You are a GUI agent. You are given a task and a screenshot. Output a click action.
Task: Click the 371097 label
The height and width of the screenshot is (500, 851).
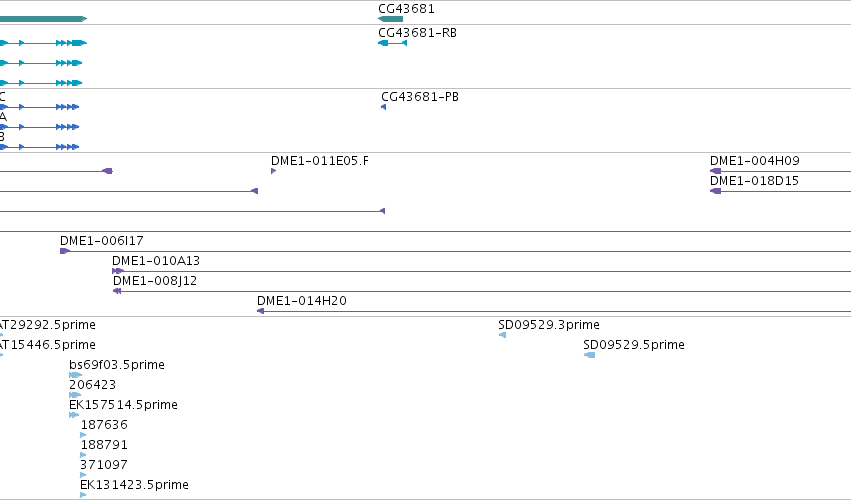[x=104, y=465]
